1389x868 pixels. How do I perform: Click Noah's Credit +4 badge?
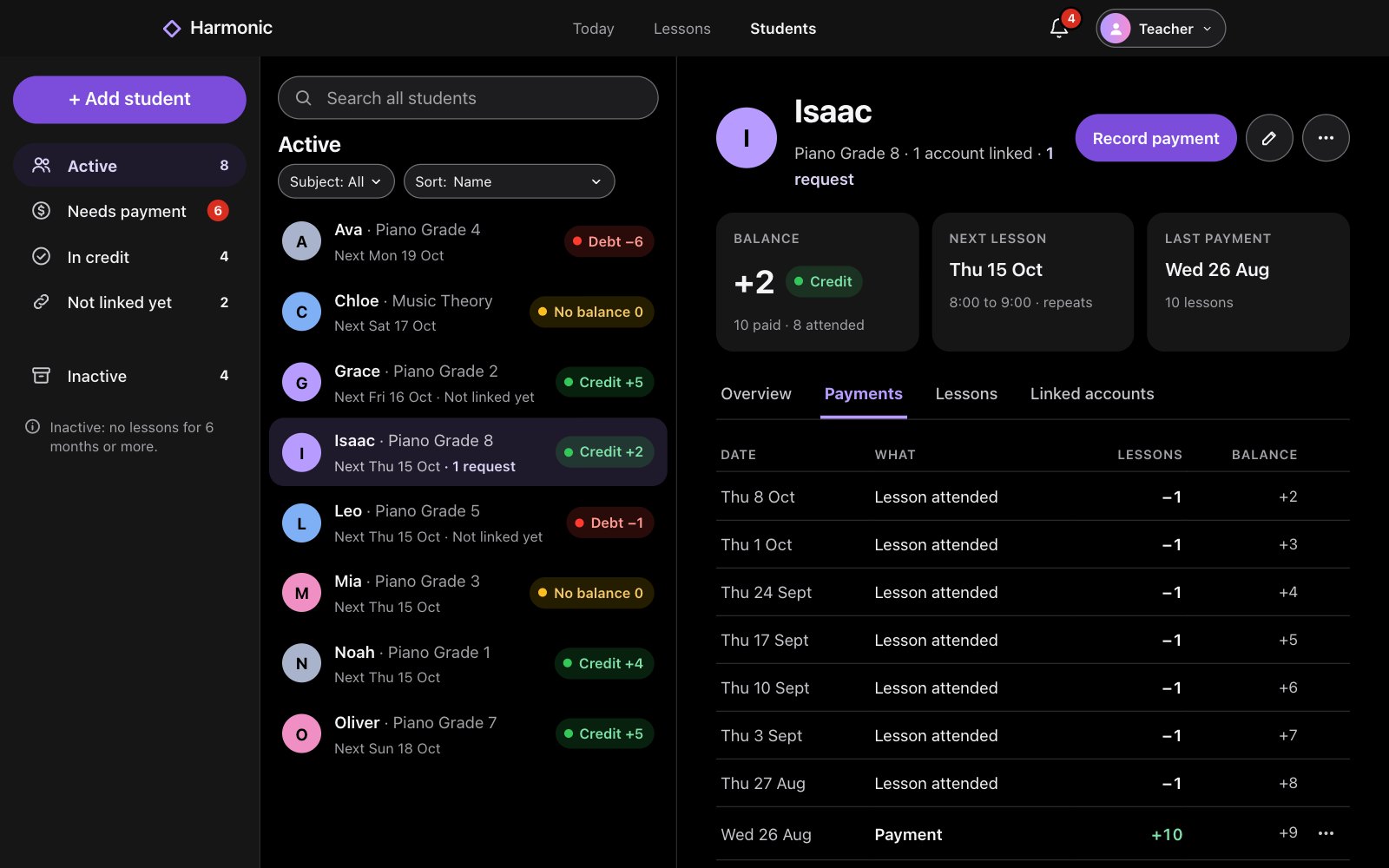click(x=604, y=663)
